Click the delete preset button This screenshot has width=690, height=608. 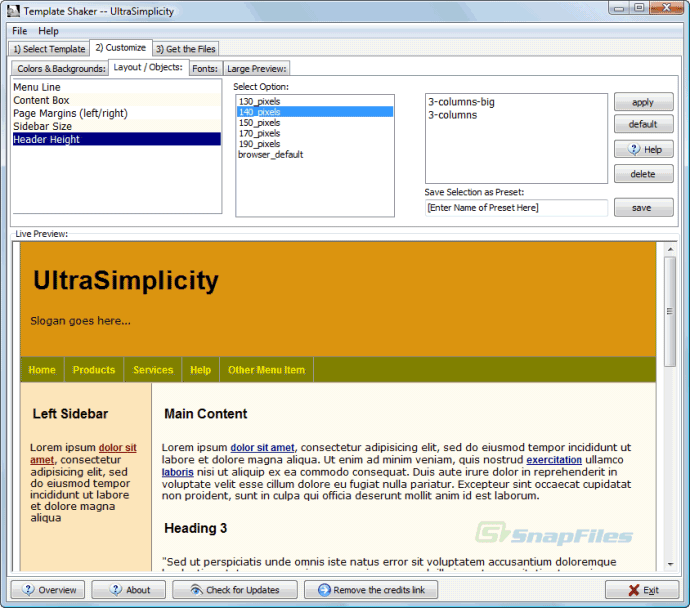tap(643, 174)
